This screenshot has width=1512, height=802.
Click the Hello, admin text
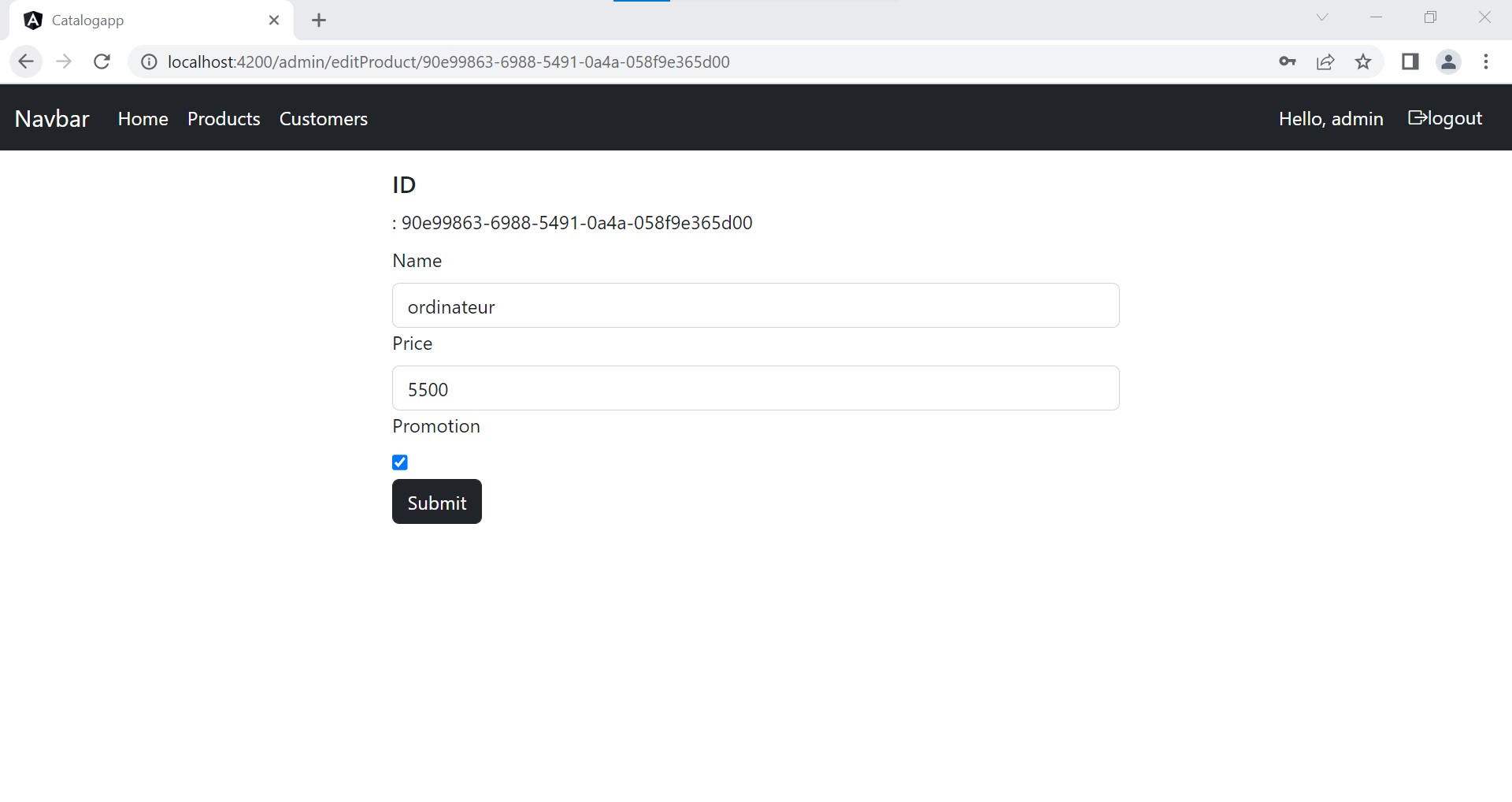[x=1331, y=119]
